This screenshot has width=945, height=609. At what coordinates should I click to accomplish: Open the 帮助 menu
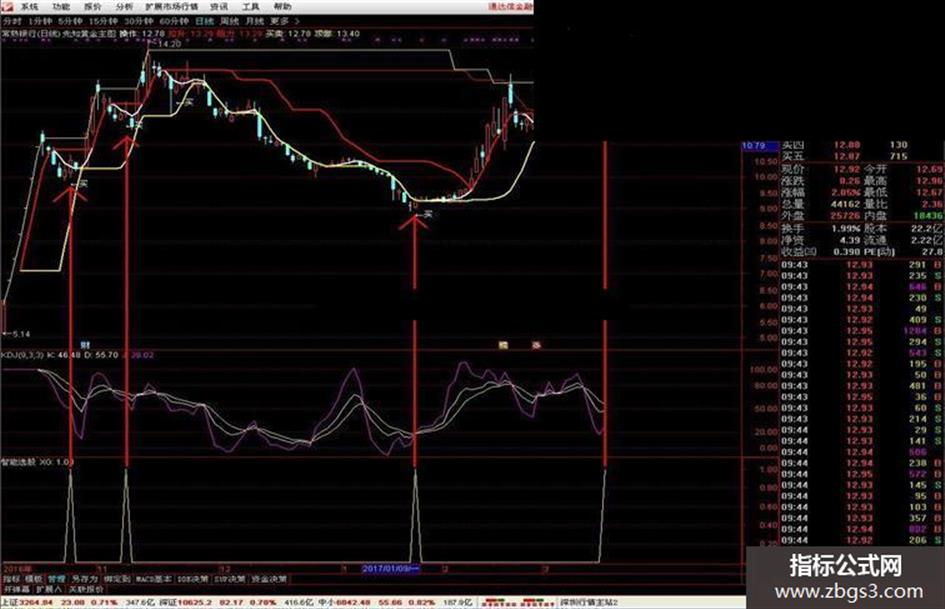(x=282, y=7)
